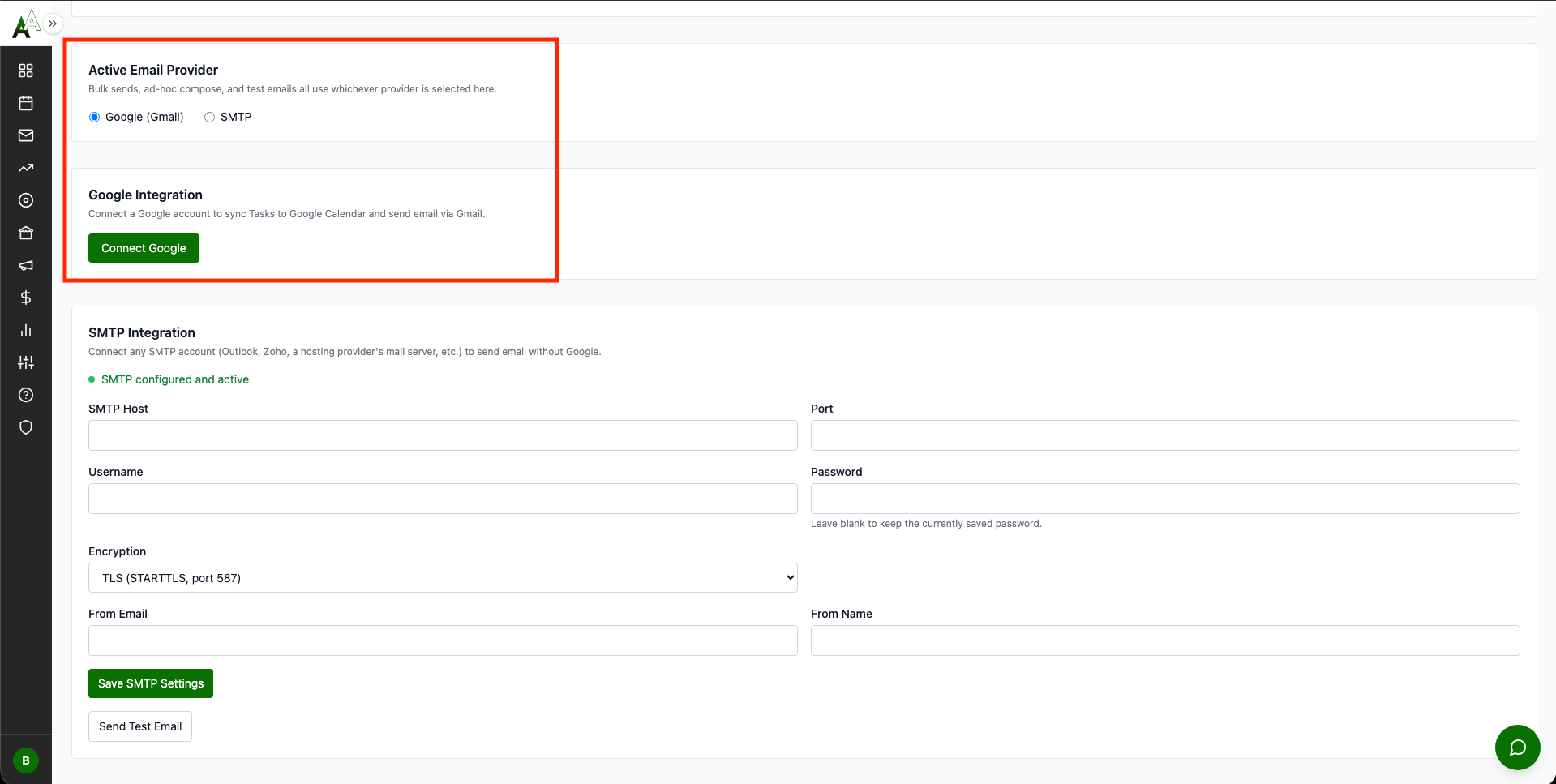Open the Encryption dropdown

[x=443, y=577]
